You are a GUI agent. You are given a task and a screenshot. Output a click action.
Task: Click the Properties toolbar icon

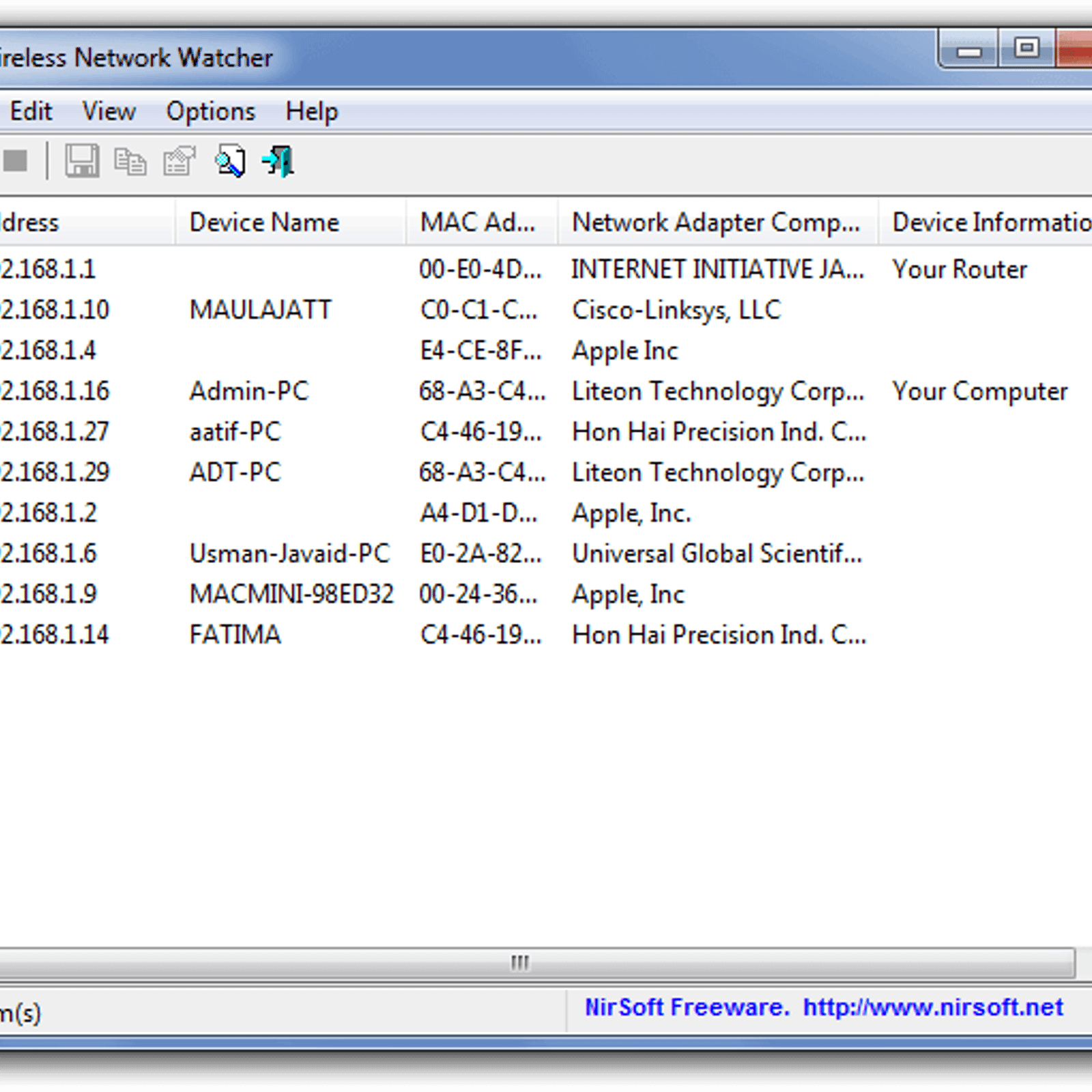pos(179,162)
